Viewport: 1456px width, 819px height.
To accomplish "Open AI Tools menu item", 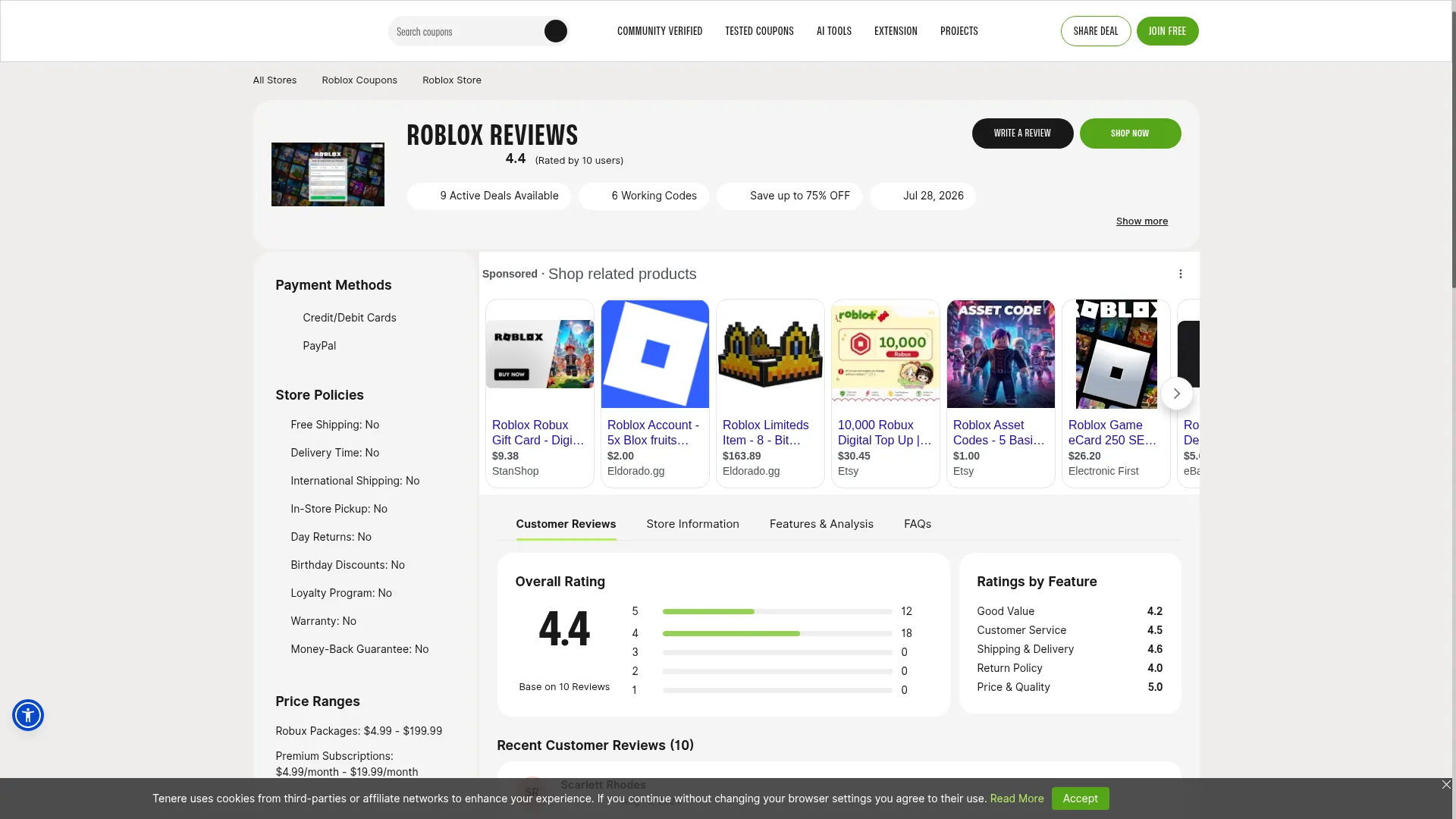I will click(x=834, y=31).
